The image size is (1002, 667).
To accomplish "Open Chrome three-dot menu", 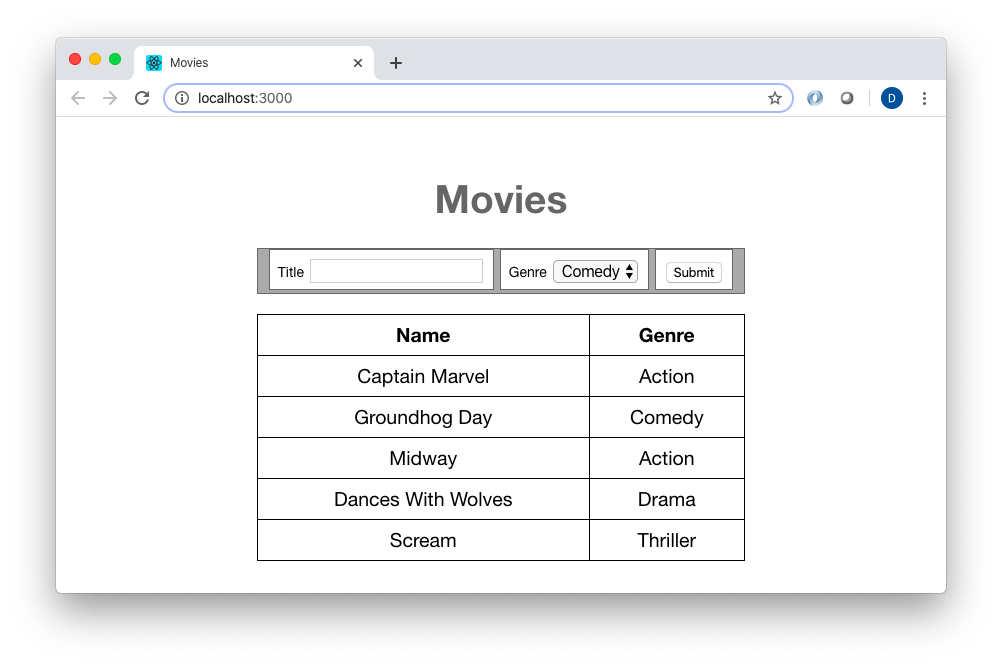I will point(924,98).
